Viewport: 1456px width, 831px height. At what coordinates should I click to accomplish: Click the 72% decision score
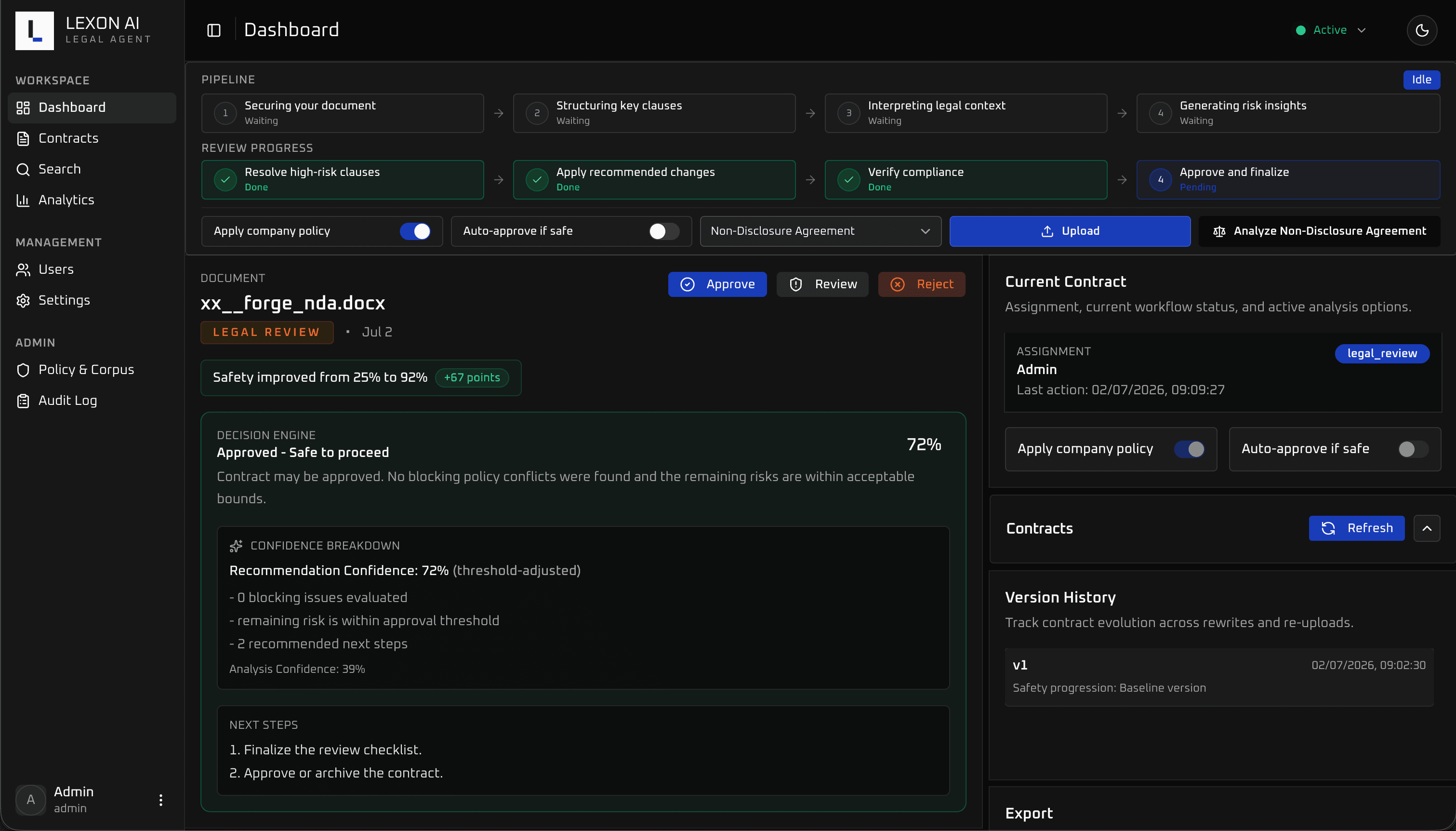click(x=924, y=444)
